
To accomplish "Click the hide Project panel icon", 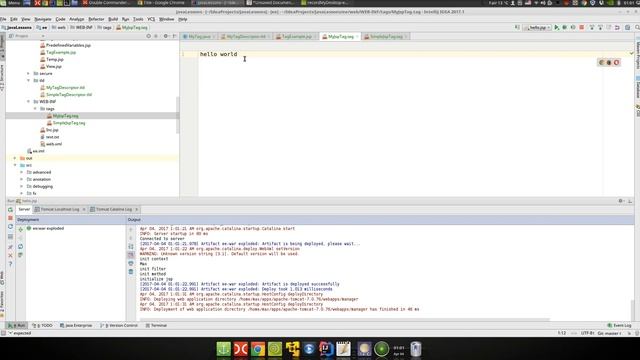I will coord(174,36).
